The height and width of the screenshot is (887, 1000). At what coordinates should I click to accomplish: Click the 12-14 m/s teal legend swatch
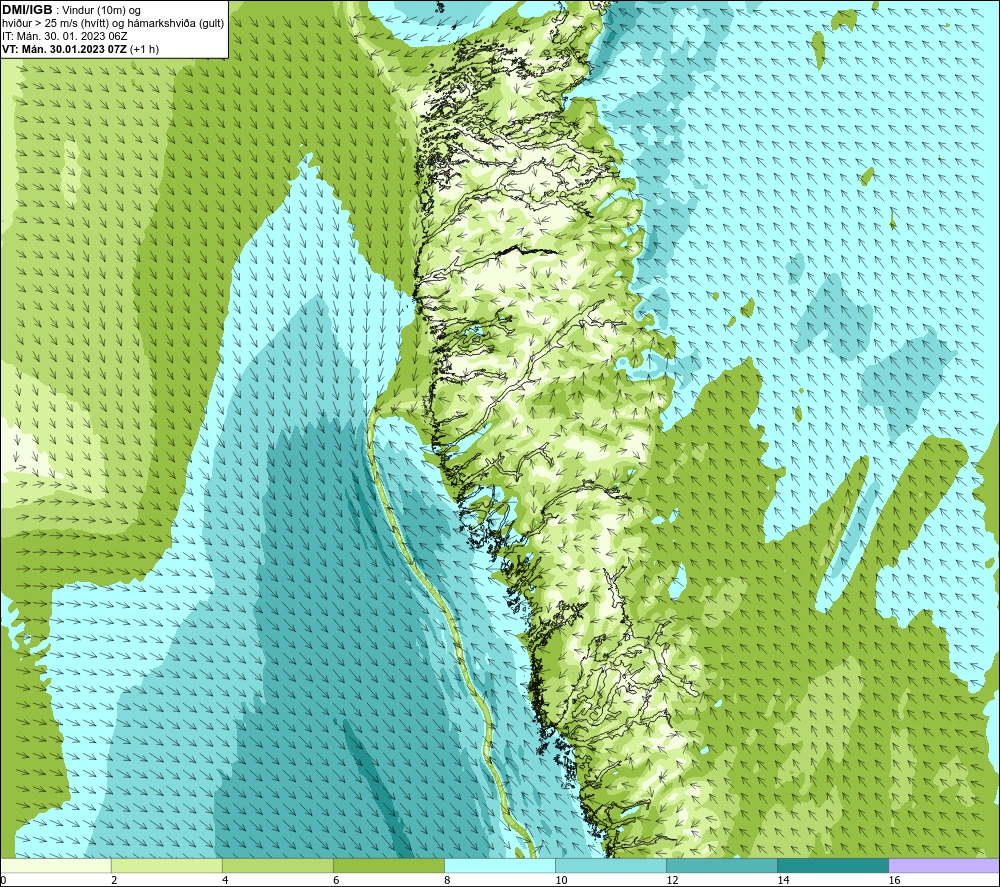(x=721, y=865)
